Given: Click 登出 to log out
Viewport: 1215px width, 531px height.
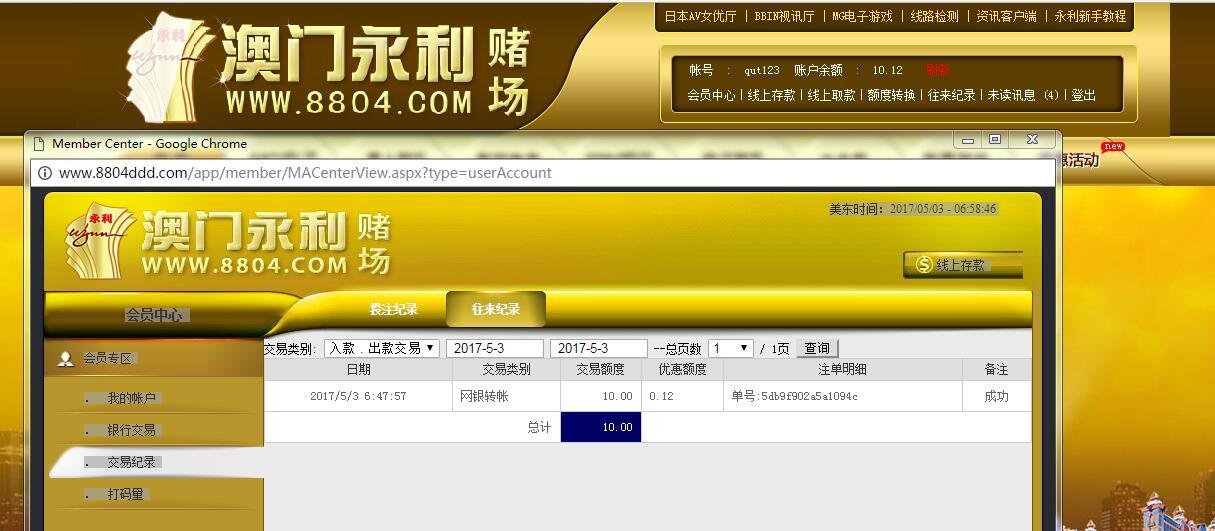Looking at the screenshot, I should [1083, 95].
